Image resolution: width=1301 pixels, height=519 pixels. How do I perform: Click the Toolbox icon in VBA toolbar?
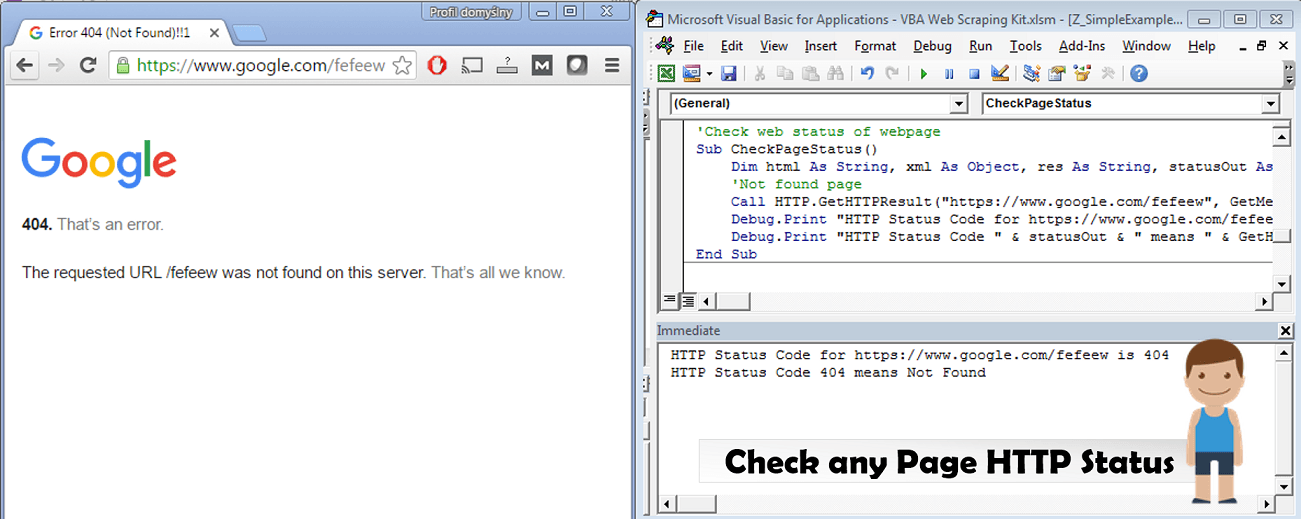pos(1107,73)
